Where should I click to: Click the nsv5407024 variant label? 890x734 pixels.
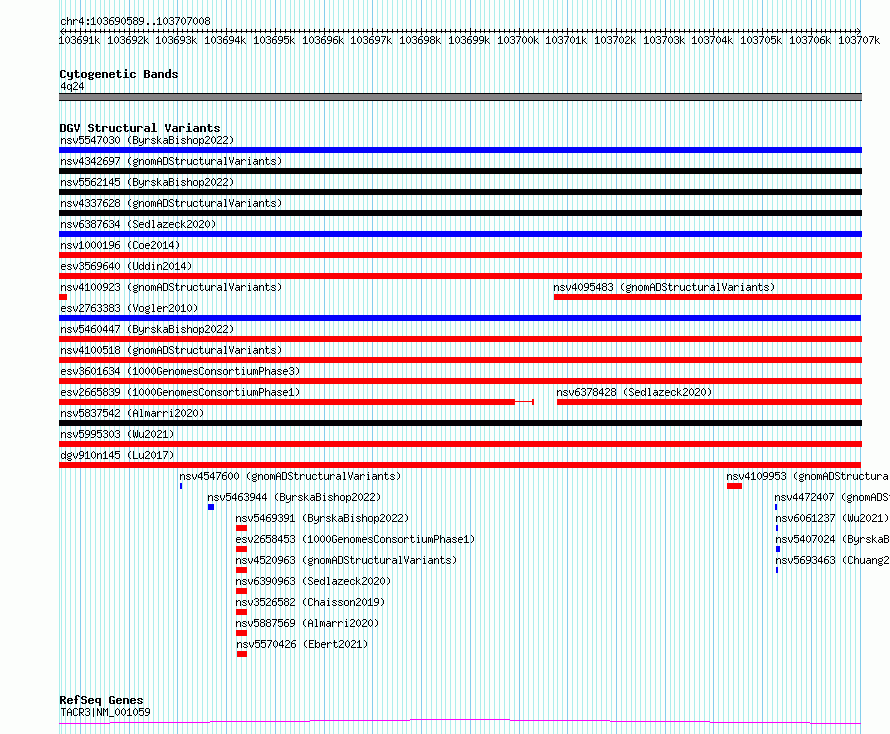click(x=832, y=539)
